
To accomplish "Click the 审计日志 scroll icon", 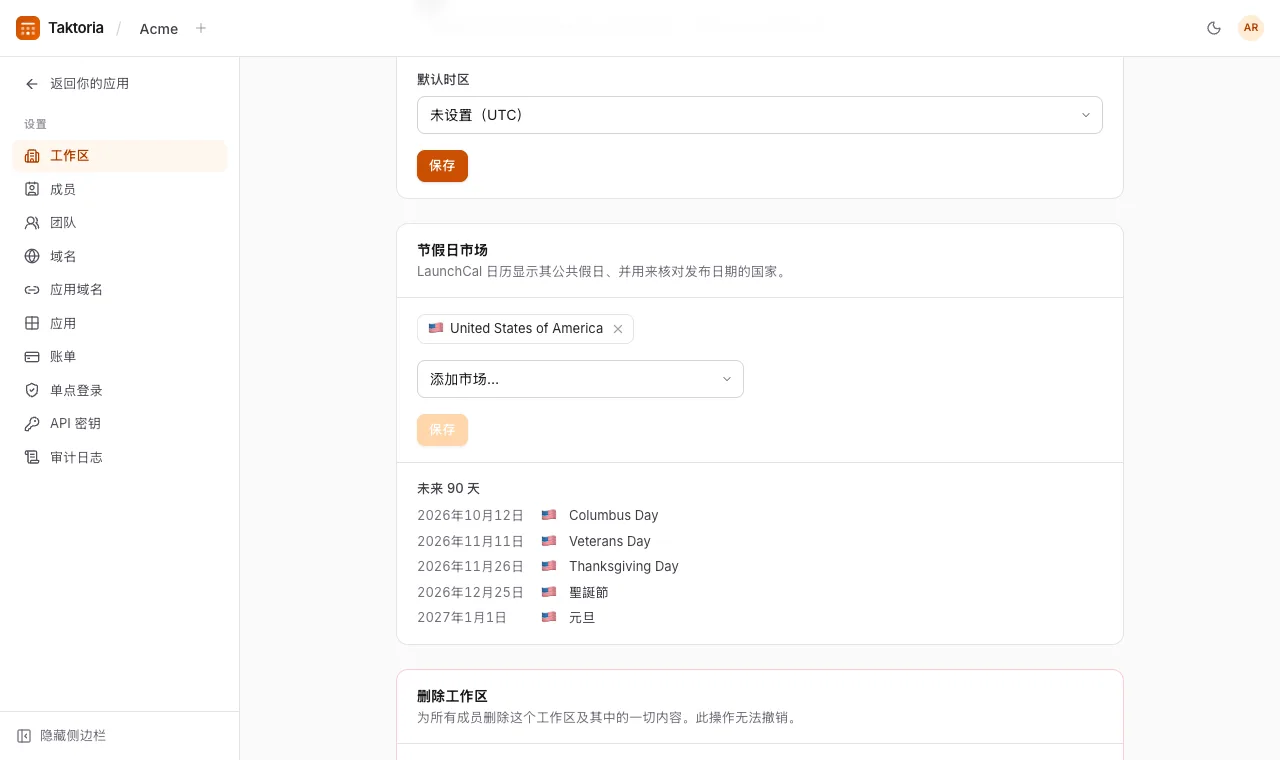I will coord(32,457).
